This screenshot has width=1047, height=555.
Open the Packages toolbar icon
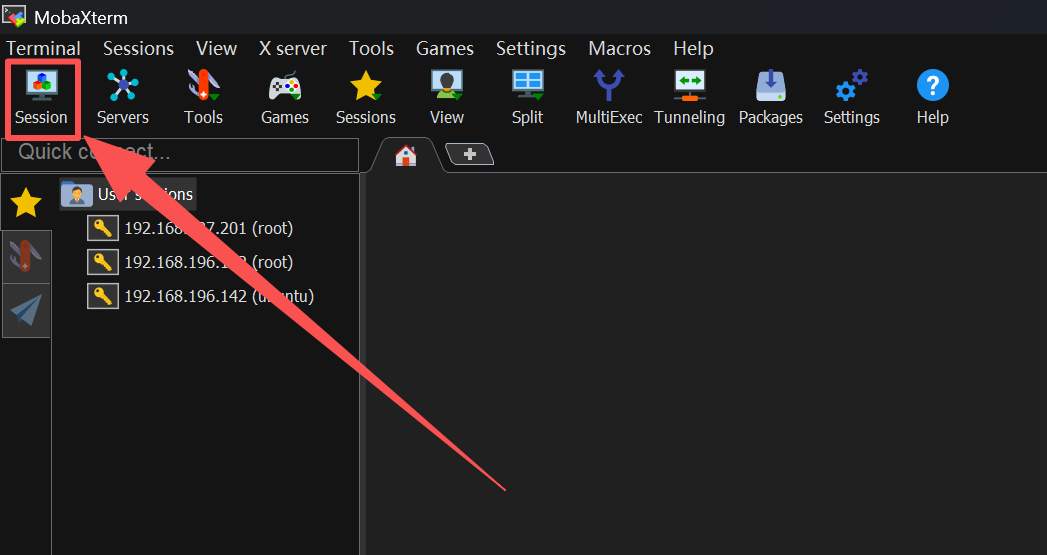pyautogui.click(x=771, y=98)
